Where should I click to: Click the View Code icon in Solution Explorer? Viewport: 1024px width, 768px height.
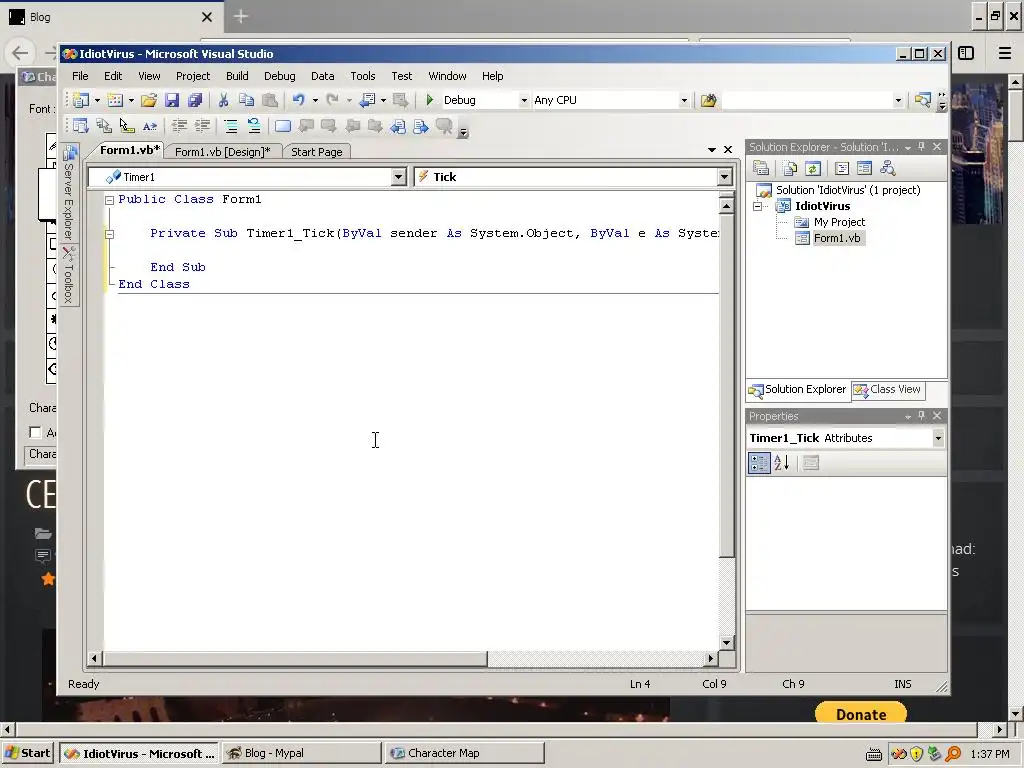tap(842, 168)
